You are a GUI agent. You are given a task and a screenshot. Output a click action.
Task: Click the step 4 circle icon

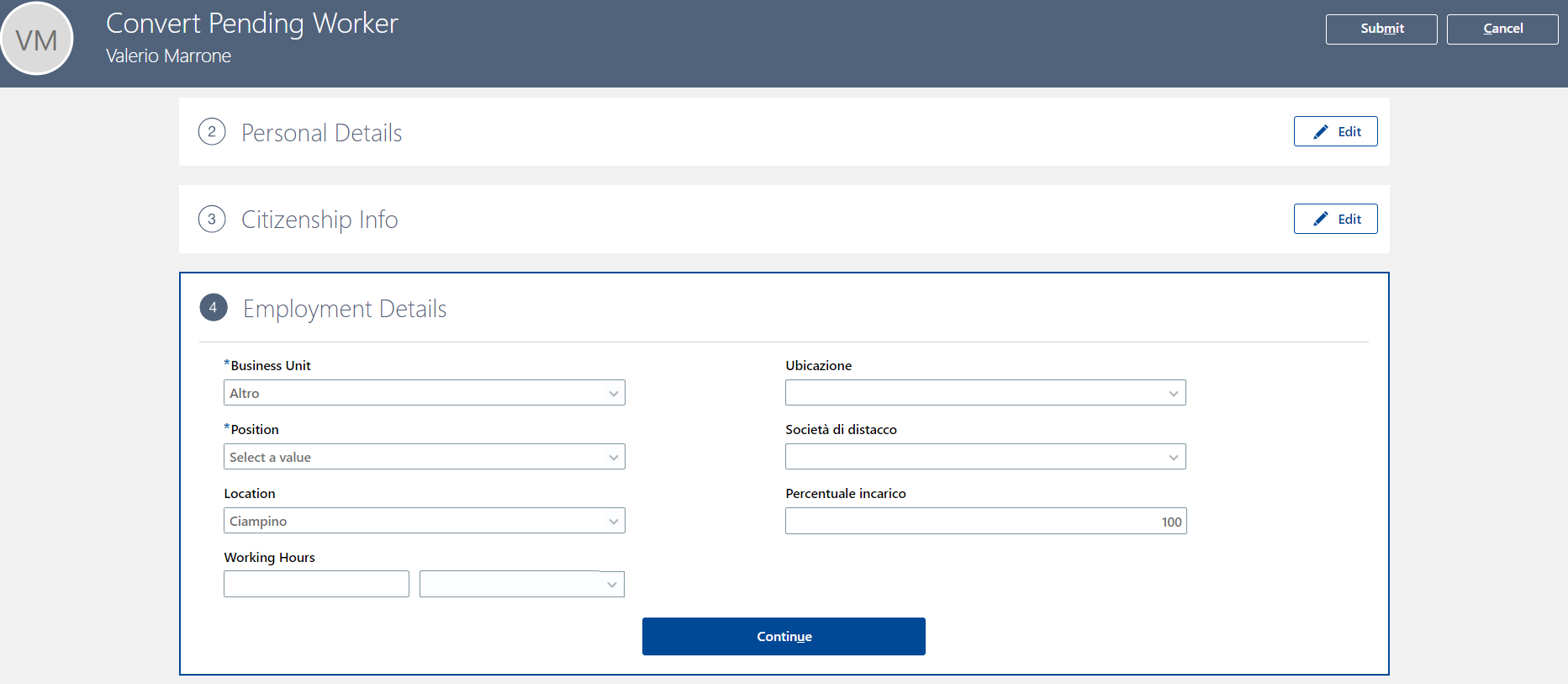pos(214,308)
